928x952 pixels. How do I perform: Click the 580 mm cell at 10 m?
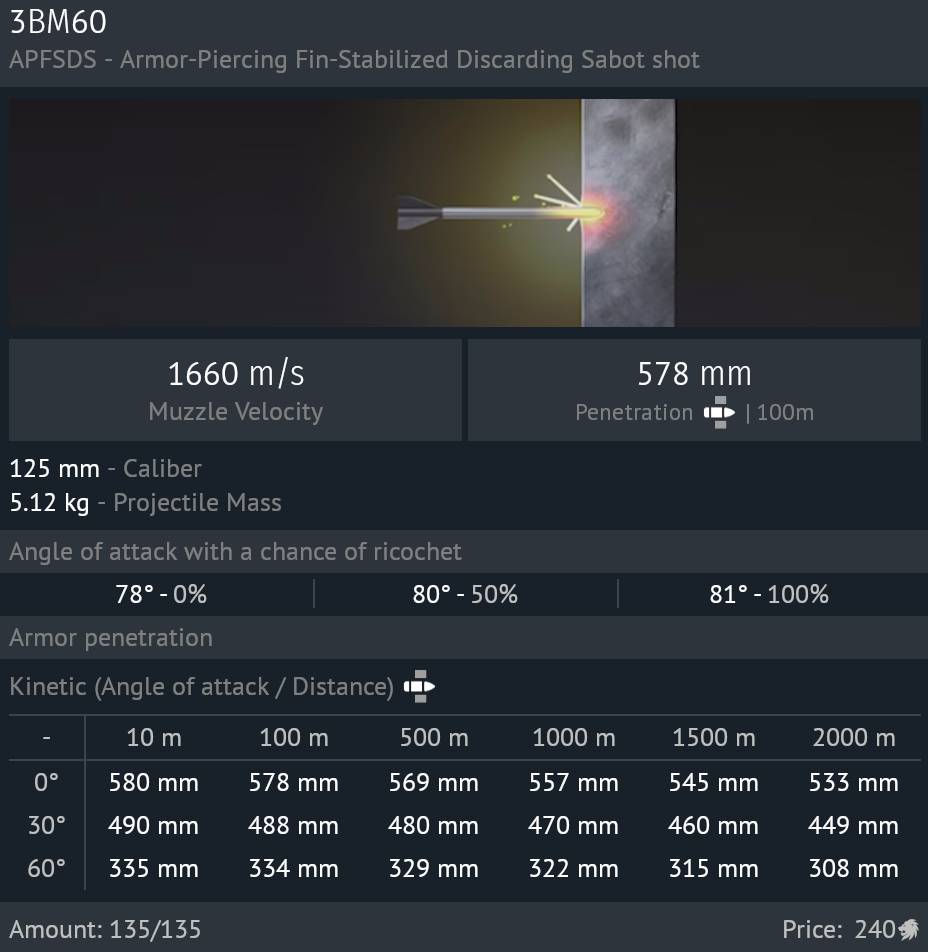[153, 782]
